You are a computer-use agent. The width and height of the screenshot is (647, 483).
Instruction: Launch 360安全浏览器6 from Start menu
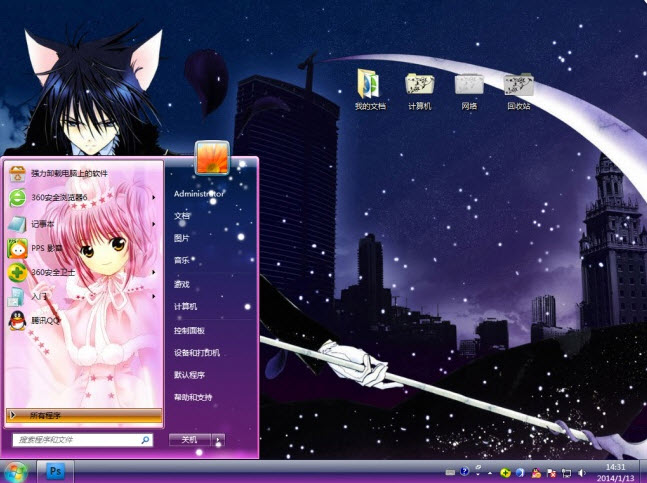point(84,198)
